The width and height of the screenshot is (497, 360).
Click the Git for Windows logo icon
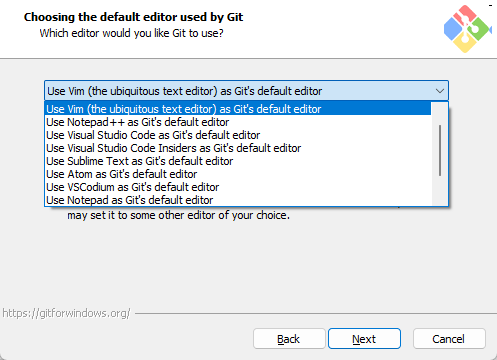467,29
